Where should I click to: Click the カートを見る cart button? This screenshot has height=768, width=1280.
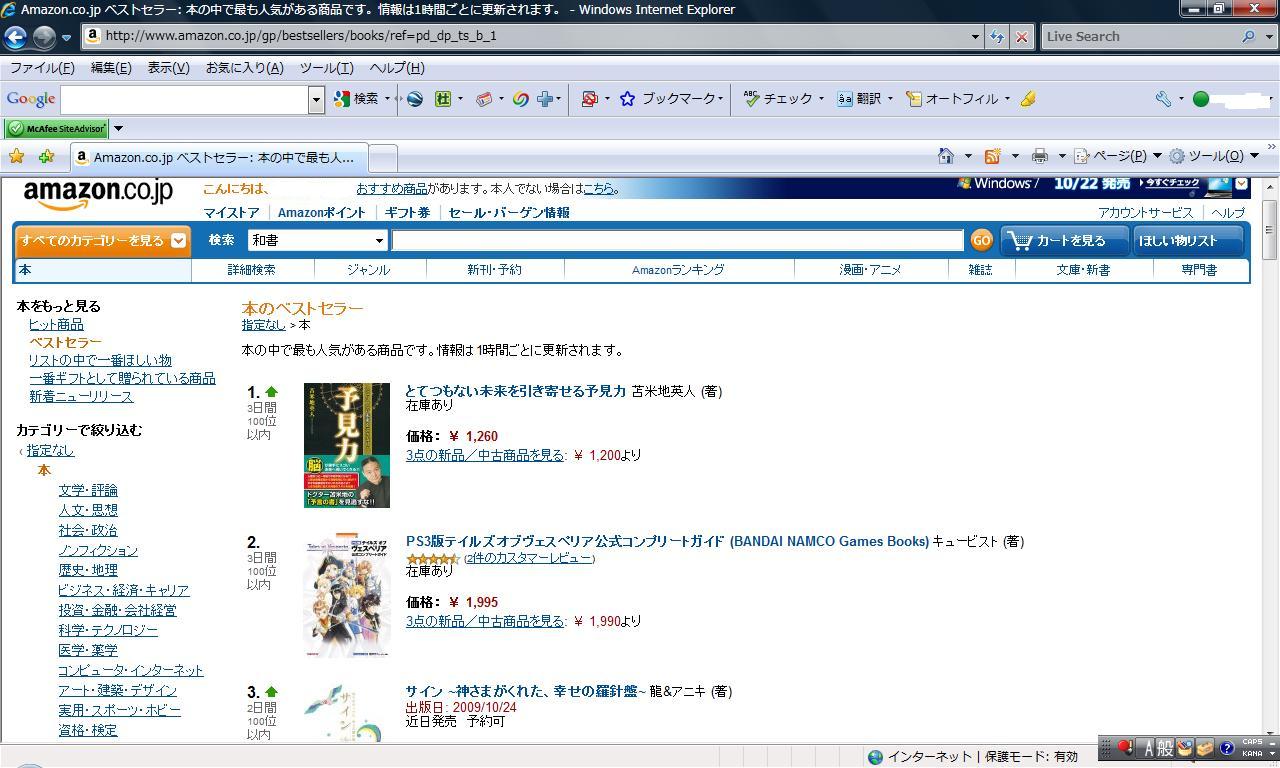click(1064, 240)
